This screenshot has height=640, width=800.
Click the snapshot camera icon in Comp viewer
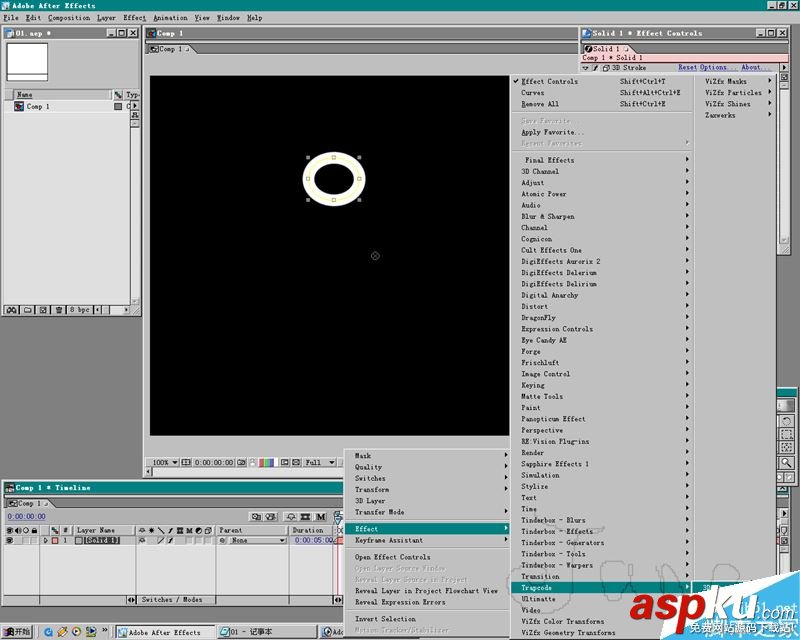pyautogui.click(x=241, y=462)
